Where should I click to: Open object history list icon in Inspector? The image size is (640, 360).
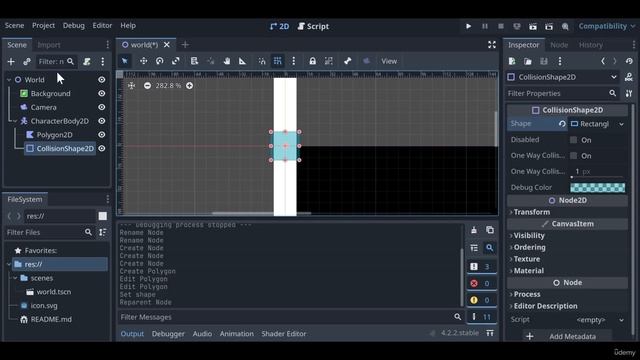click(x=629, y=61)
